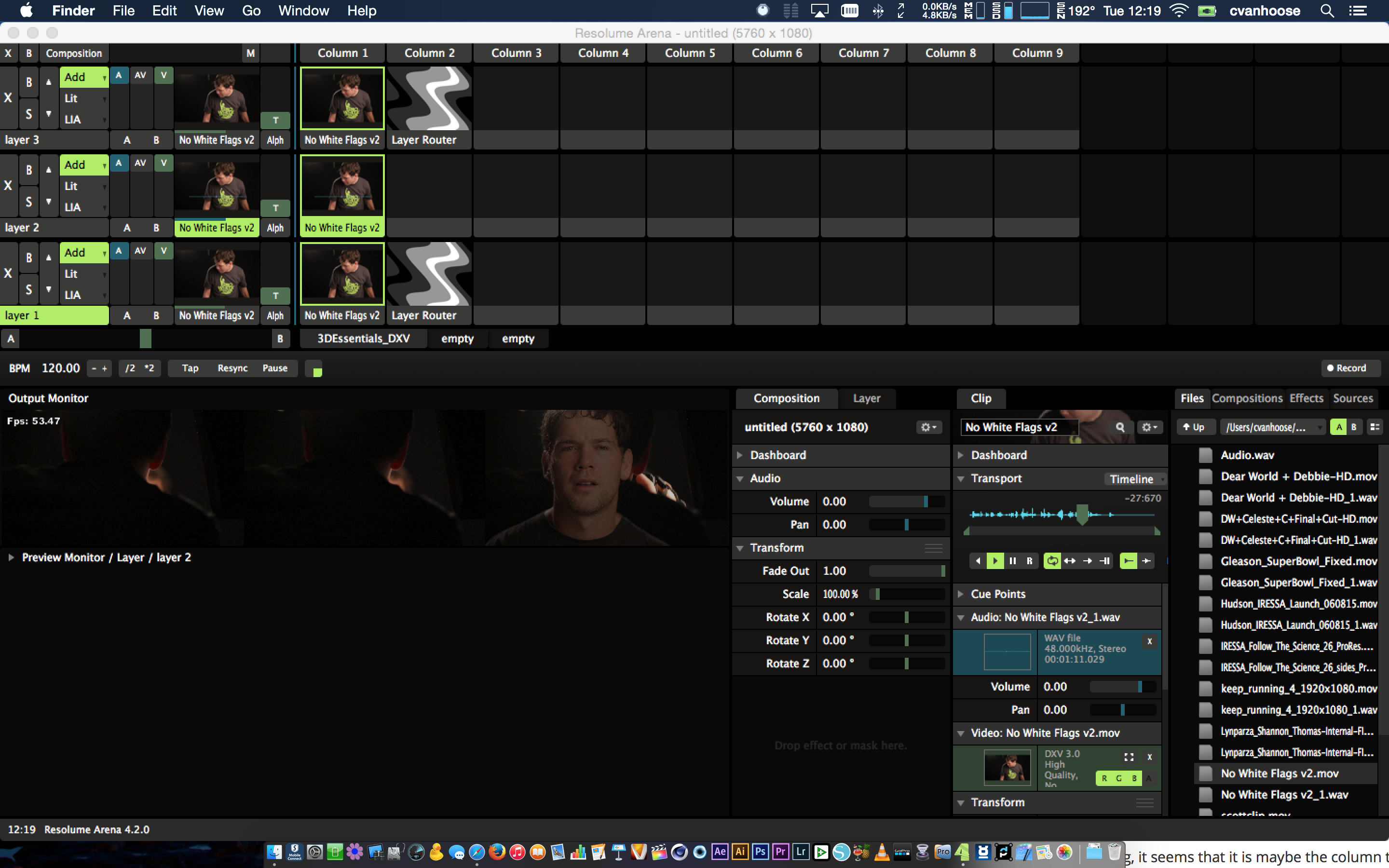Solo layer 2 with its S button
1389x868 pixels.
coord(29,202)
